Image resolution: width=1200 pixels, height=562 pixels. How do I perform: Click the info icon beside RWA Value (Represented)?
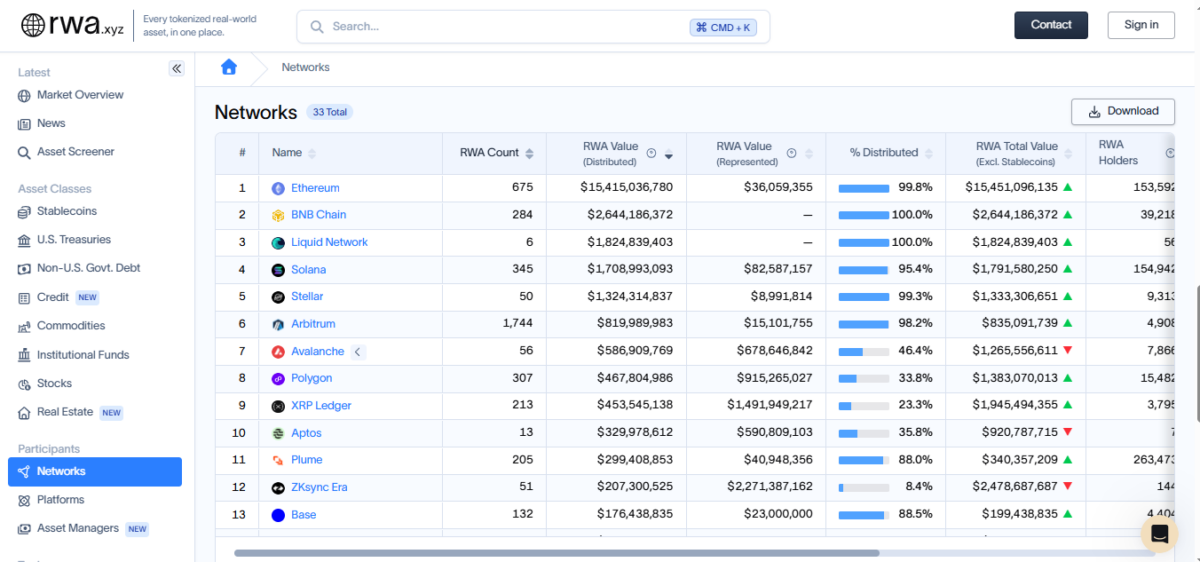pyautogui.click(x=791, y=153)
